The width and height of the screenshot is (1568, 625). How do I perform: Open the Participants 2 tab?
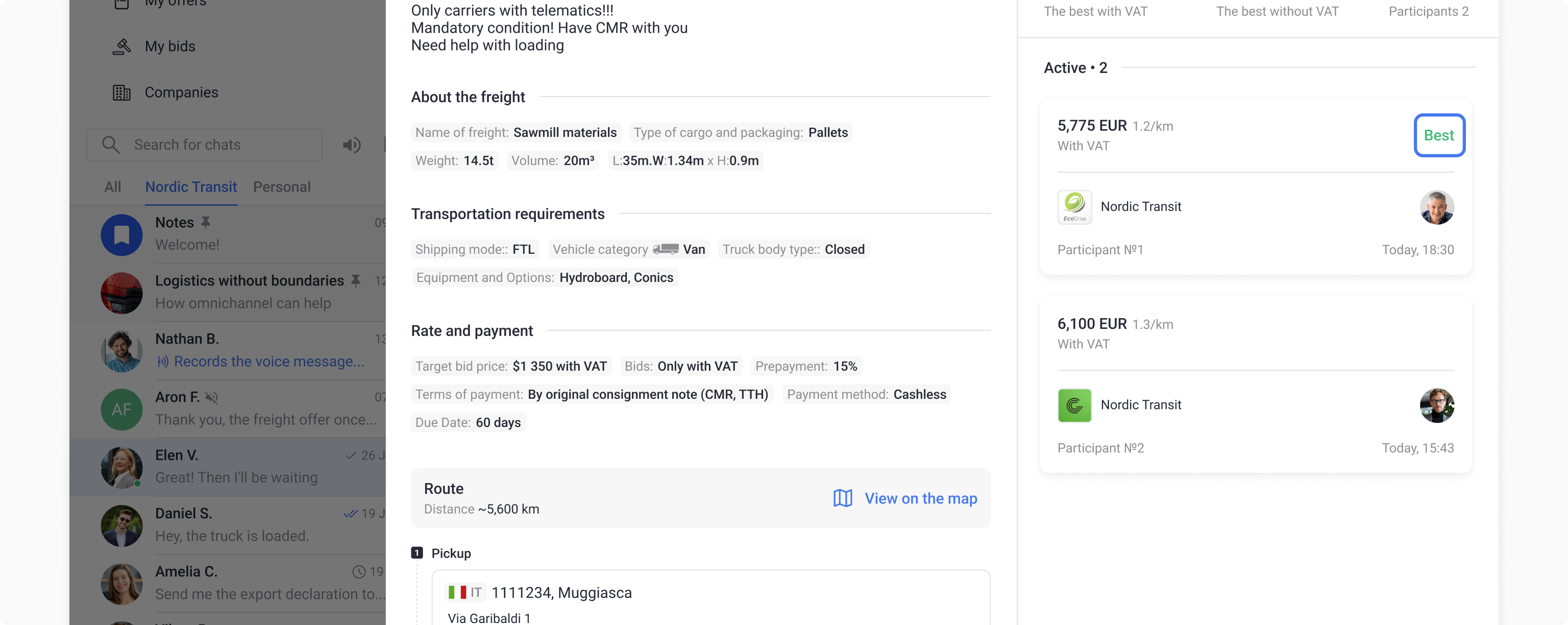point(1428,12)
